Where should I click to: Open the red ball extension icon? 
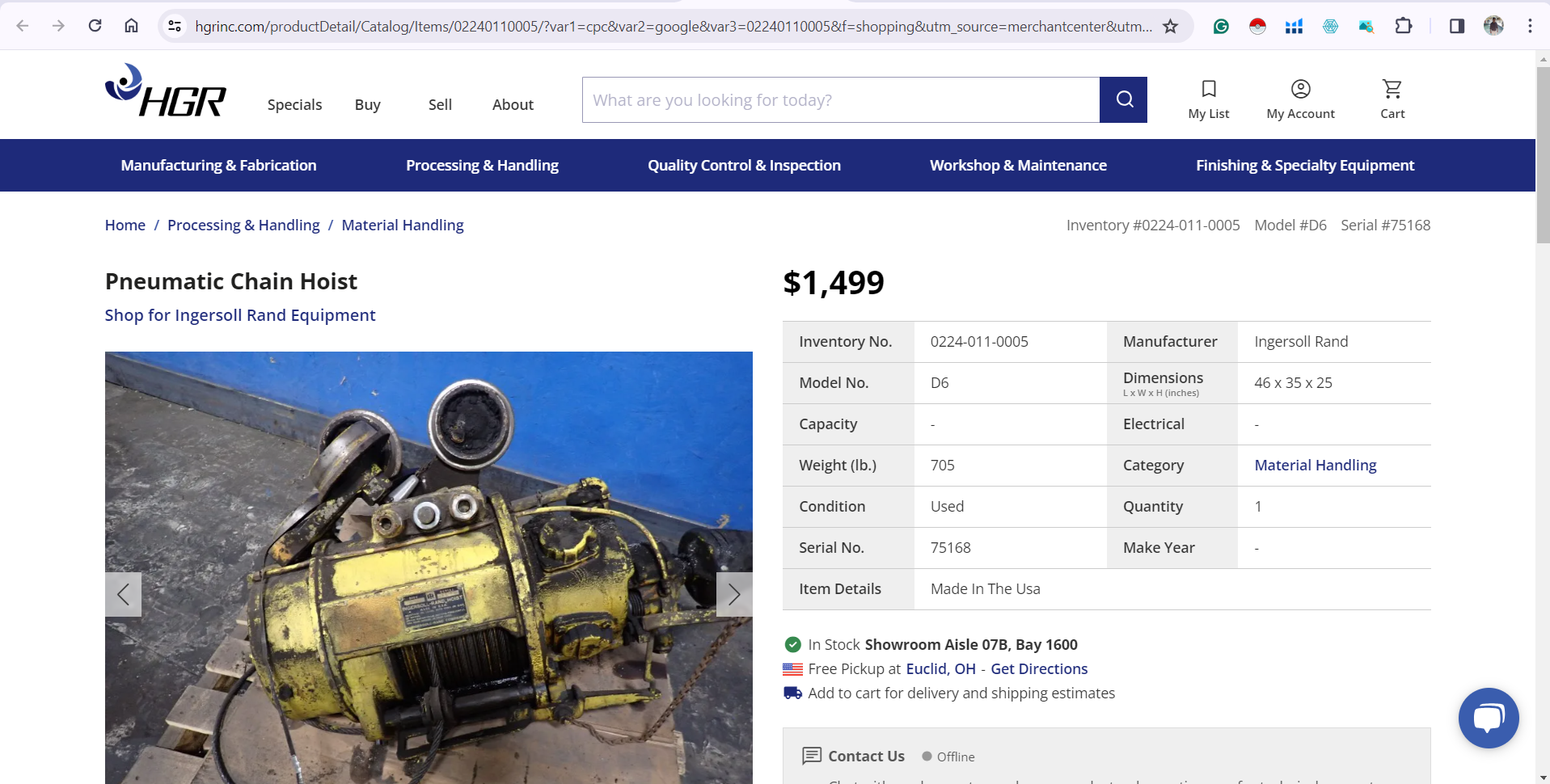(x=1257, y=26)
